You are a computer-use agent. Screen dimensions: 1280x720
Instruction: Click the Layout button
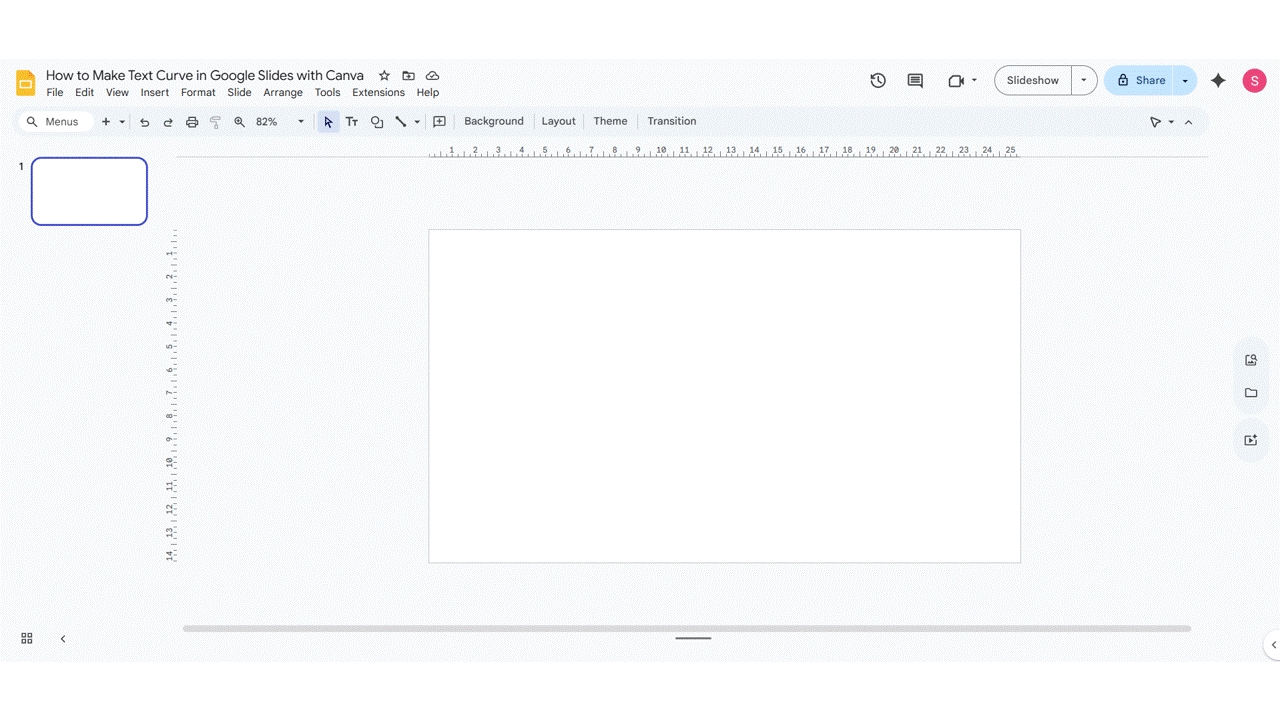[559, 122]
